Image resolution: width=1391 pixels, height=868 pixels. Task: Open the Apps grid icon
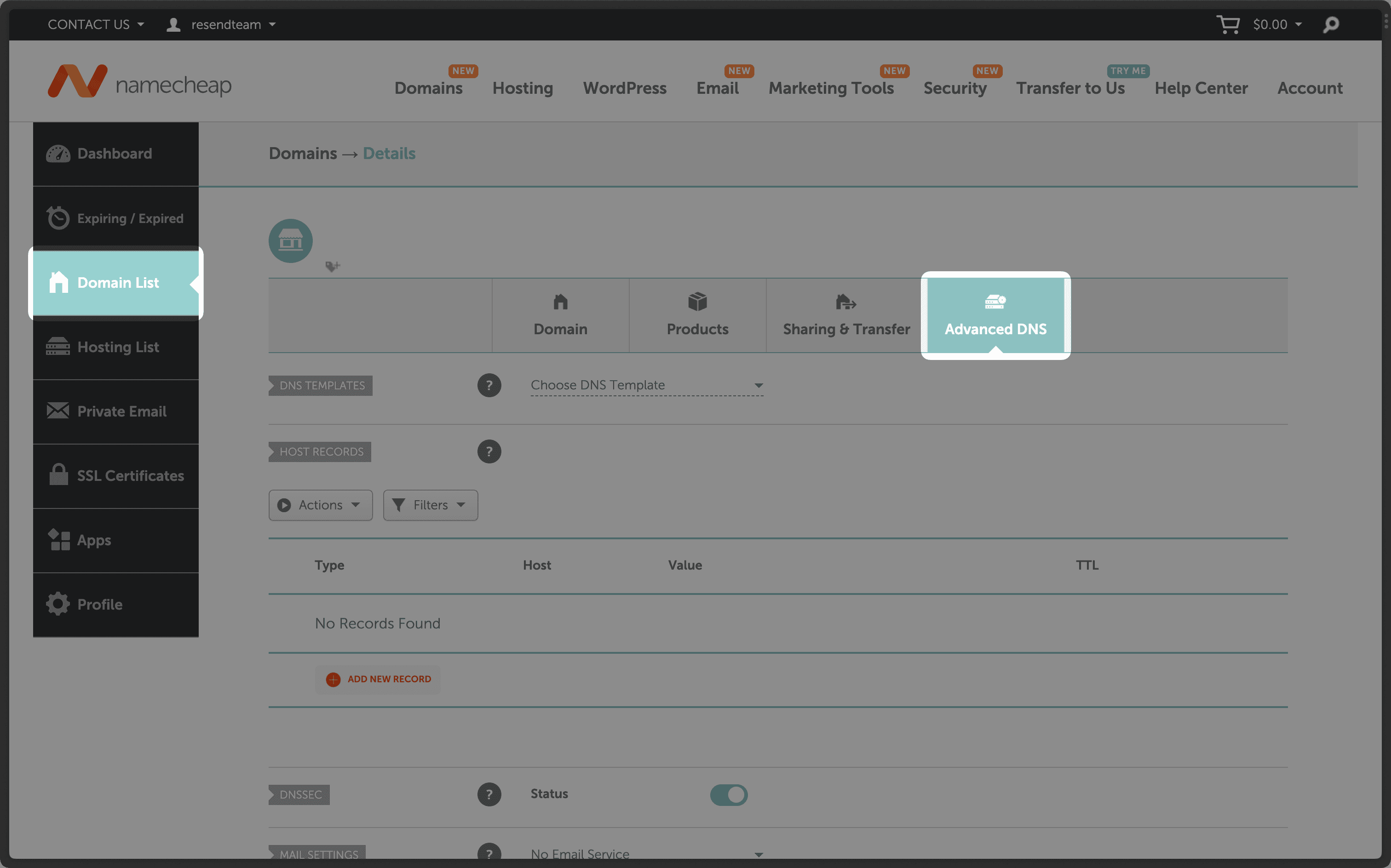[58, 540]
